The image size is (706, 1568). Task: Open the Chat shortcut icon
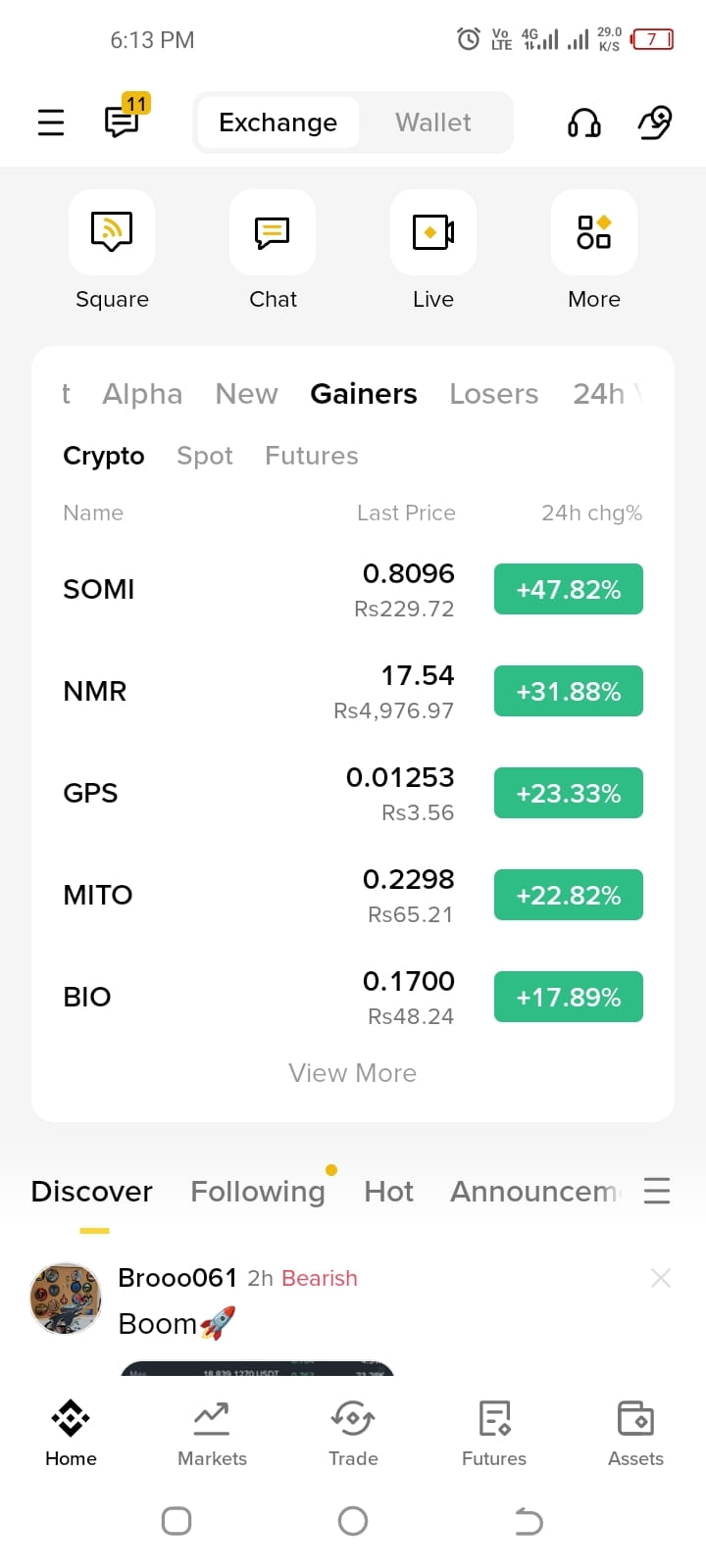click(273, 232)
